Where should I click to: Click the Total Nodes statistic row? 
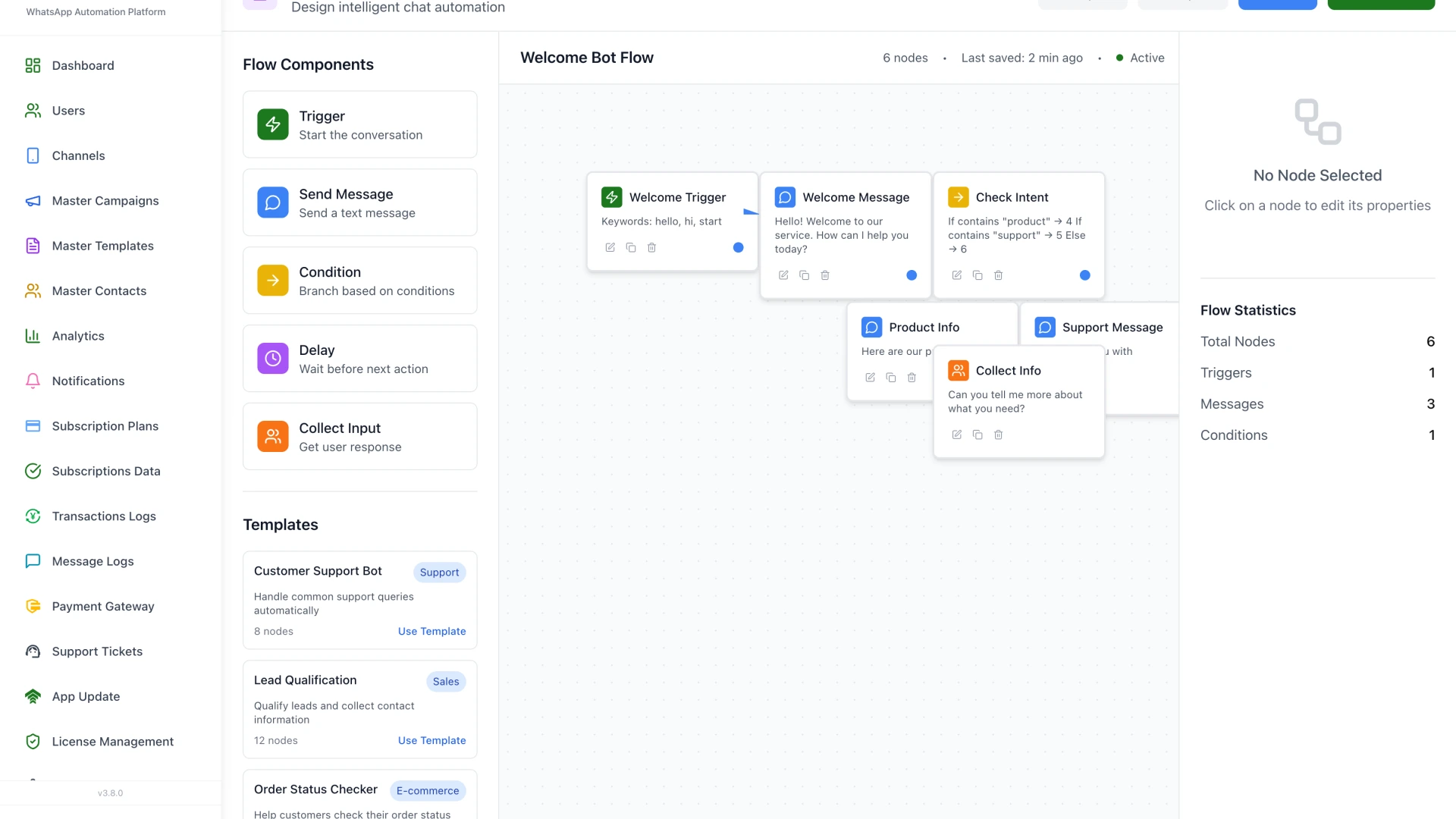(1318, 342)
